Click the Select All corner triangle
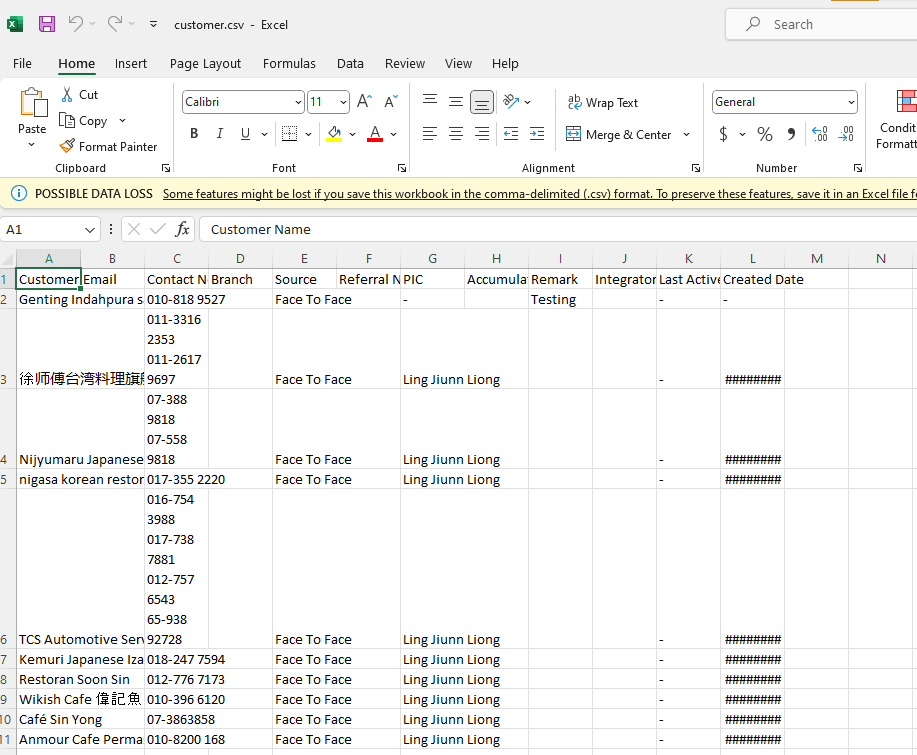Screen dimensions: 917x755 tap(8, 258)
